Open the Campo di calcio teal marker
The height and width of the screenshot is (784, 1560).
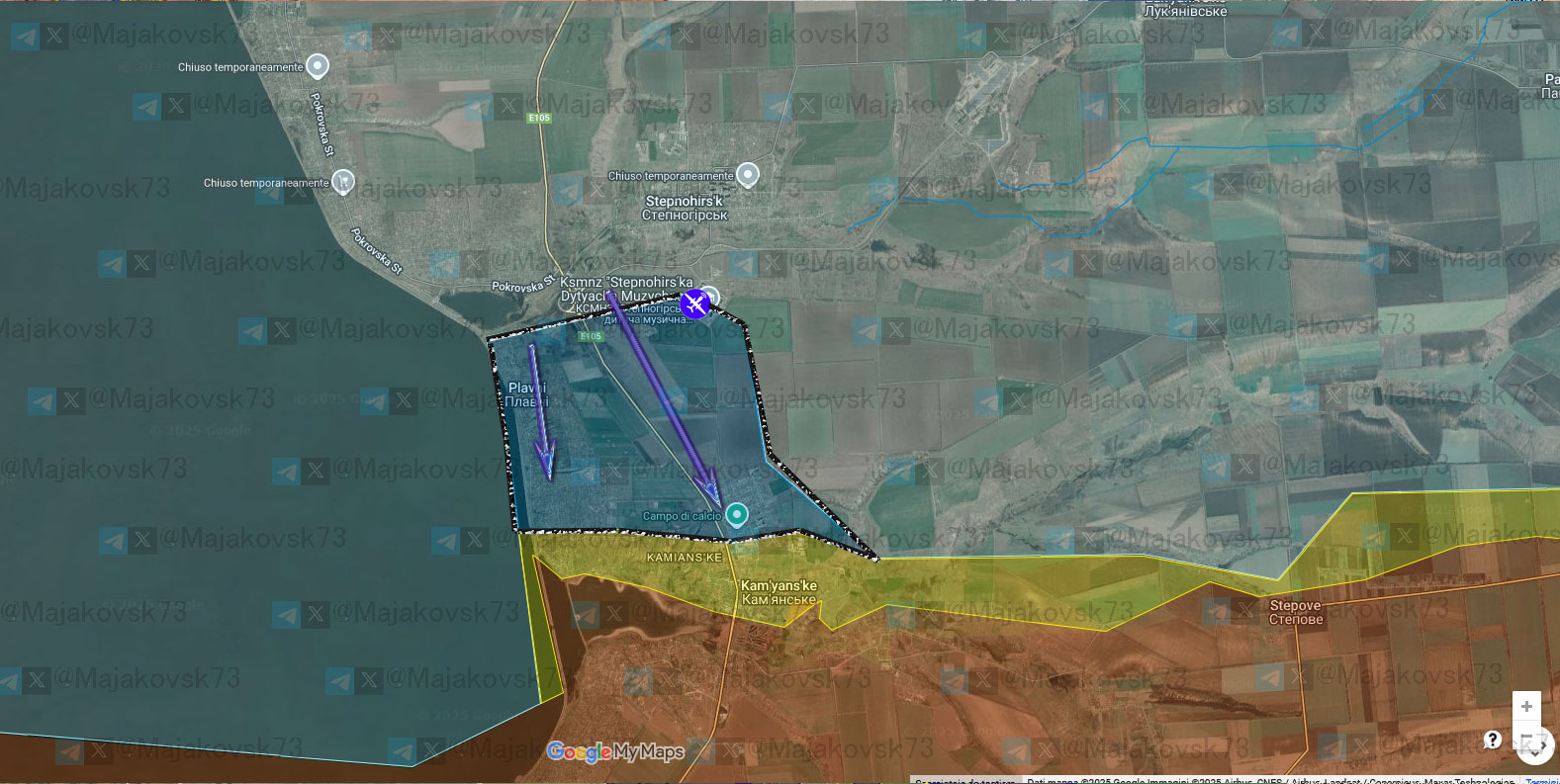click(737, 514)
